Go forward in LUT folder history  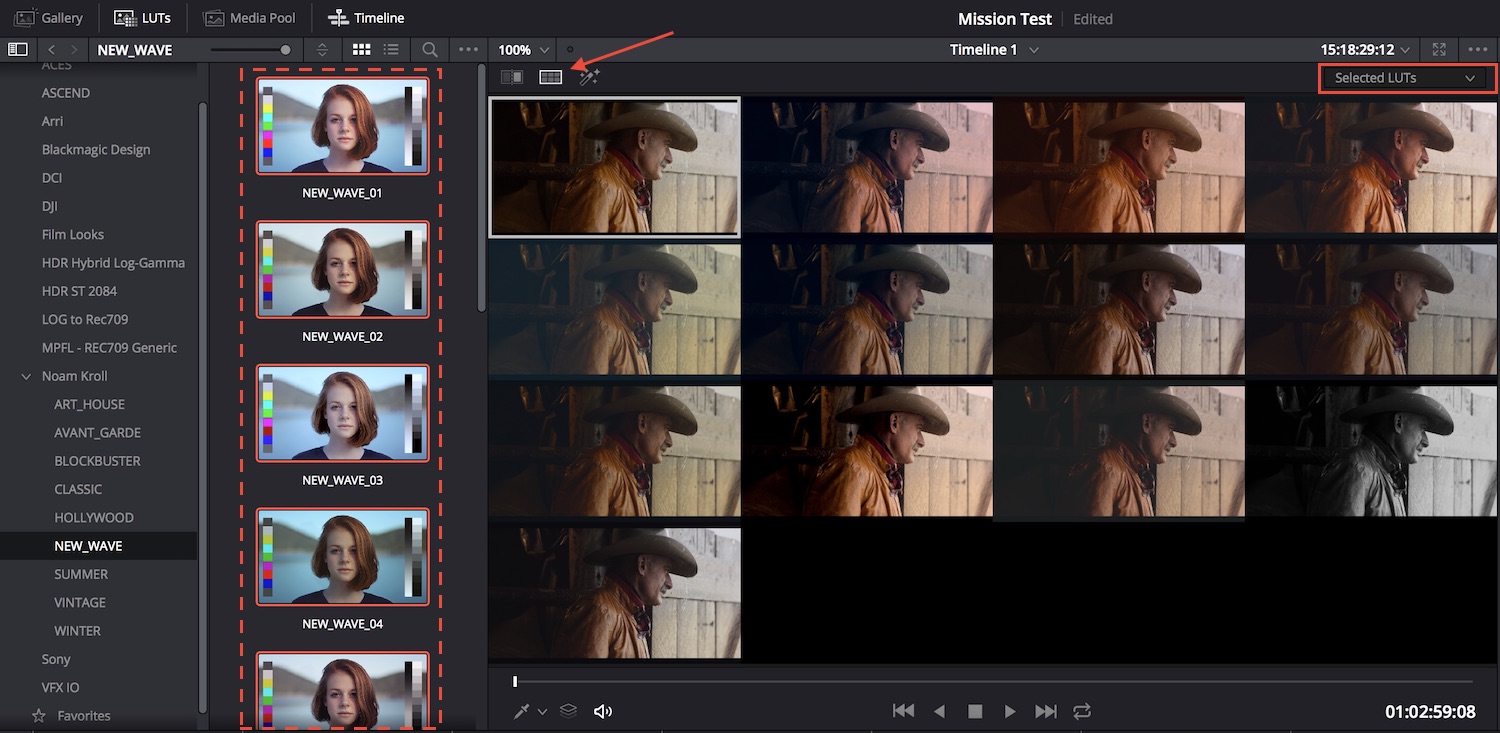coord(74,49)
